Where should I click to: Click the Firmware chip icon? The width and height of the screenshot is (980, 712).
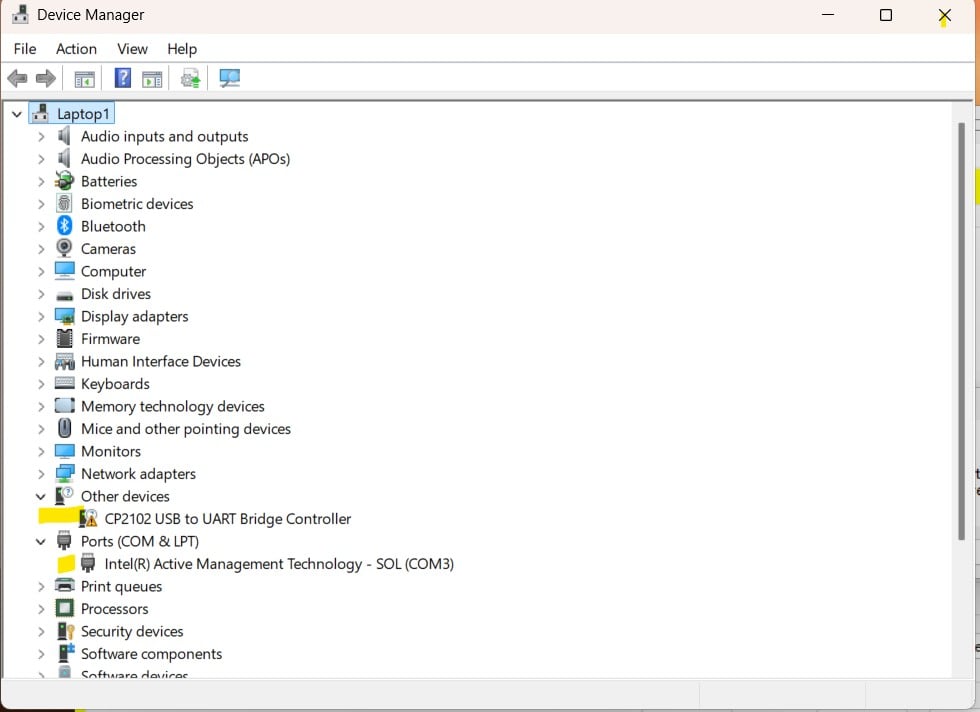pos(64,338)
